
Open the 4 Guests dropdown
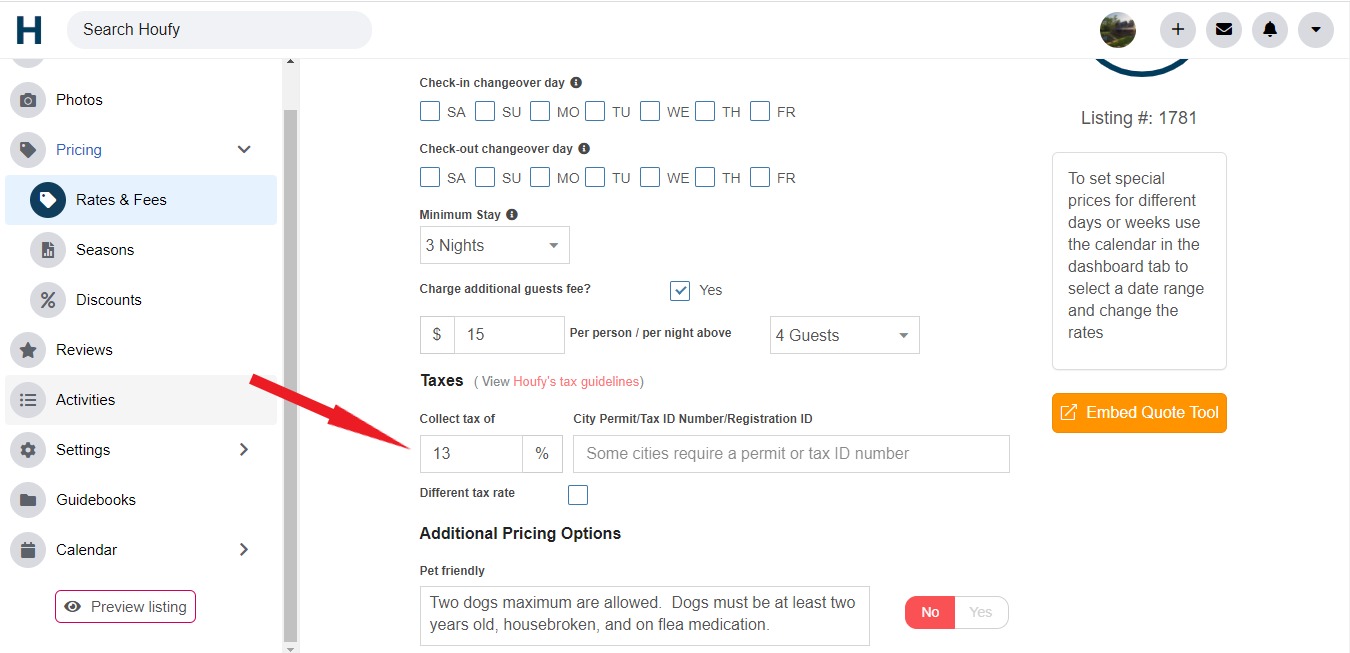[843, 334]
